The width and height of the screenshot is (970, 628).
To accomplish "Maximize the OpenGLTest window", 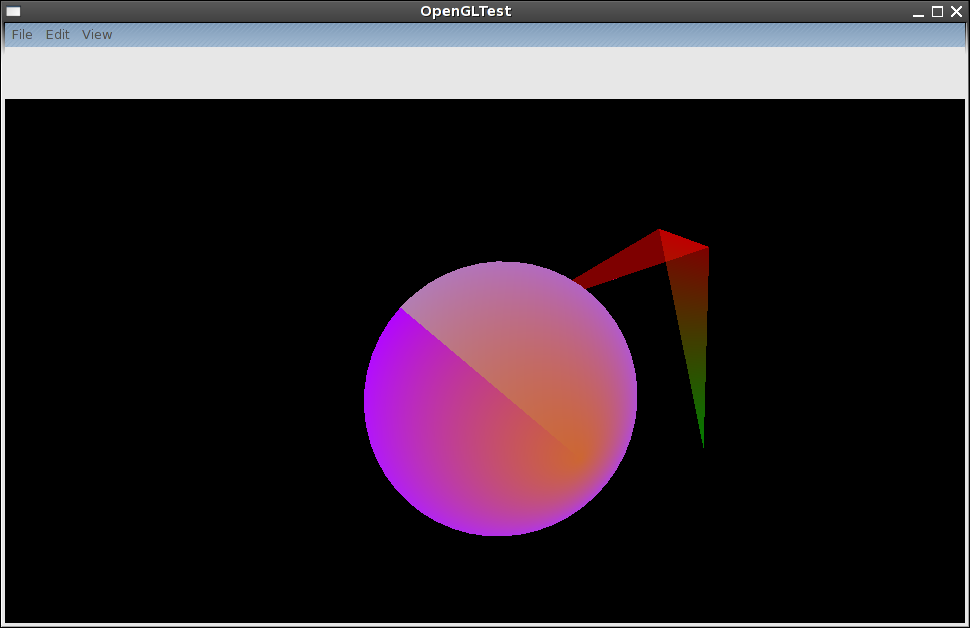I will 937,12.
